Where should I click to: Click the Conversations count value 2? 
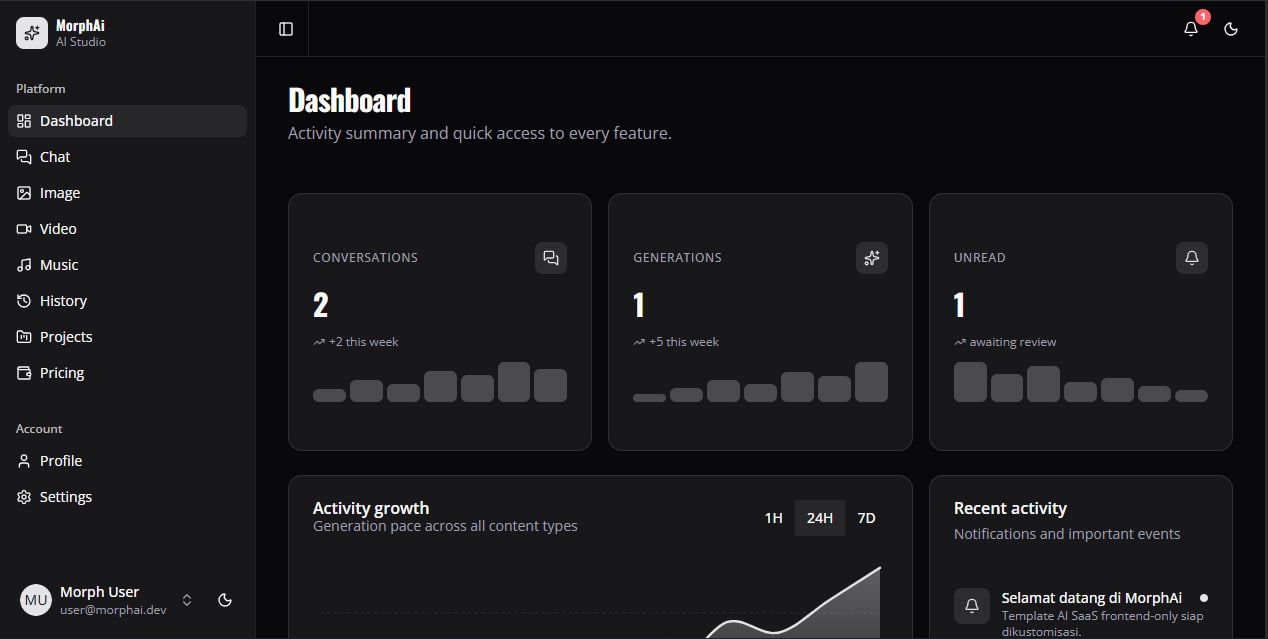(320, 305)
